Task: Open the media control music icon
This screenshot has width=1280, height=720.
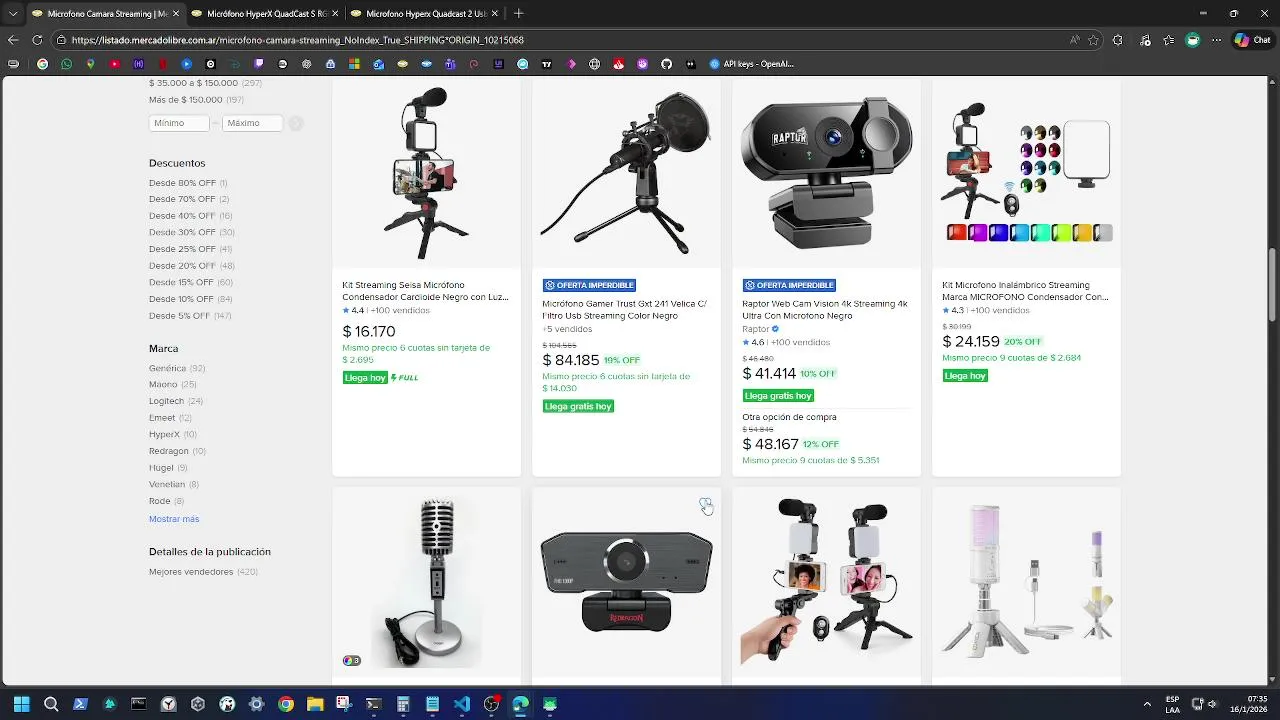Action: (1144, 40)
